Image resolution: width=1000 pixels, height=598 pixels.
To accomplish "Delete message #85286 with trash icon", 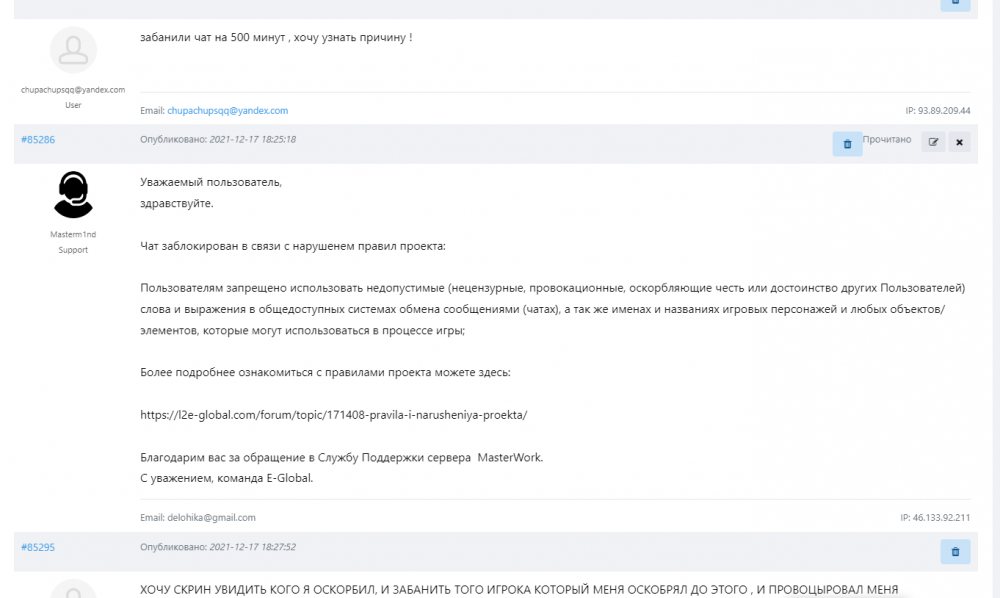I will [847, 144].
